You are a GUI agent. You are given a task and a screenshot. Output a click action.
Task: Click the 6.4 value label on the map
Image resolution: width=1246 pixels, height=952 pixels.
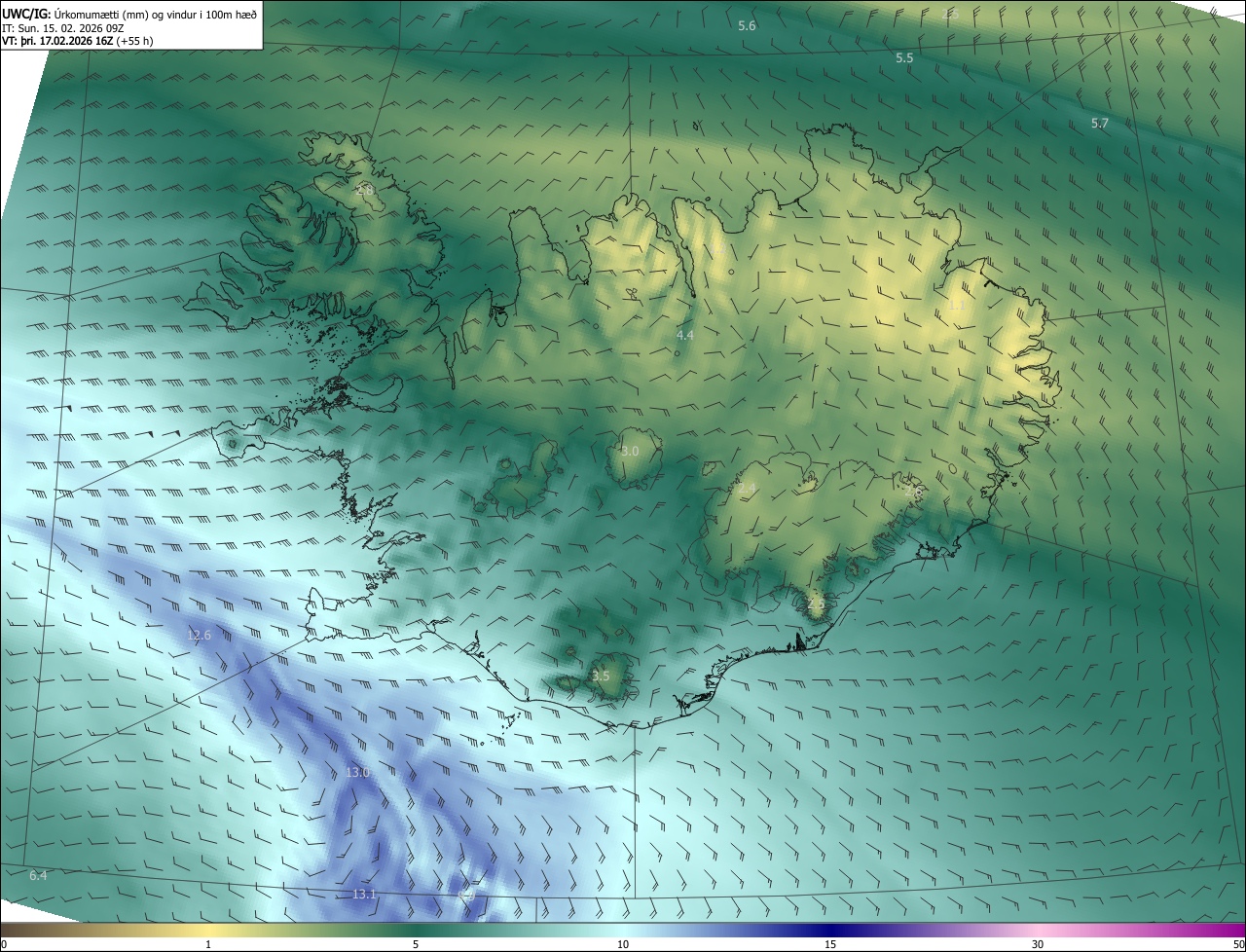point(38,876)
